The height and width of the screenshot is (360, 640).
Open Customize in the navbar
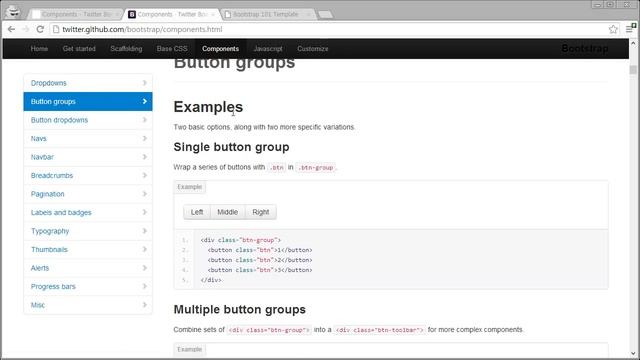coord(313,49)
